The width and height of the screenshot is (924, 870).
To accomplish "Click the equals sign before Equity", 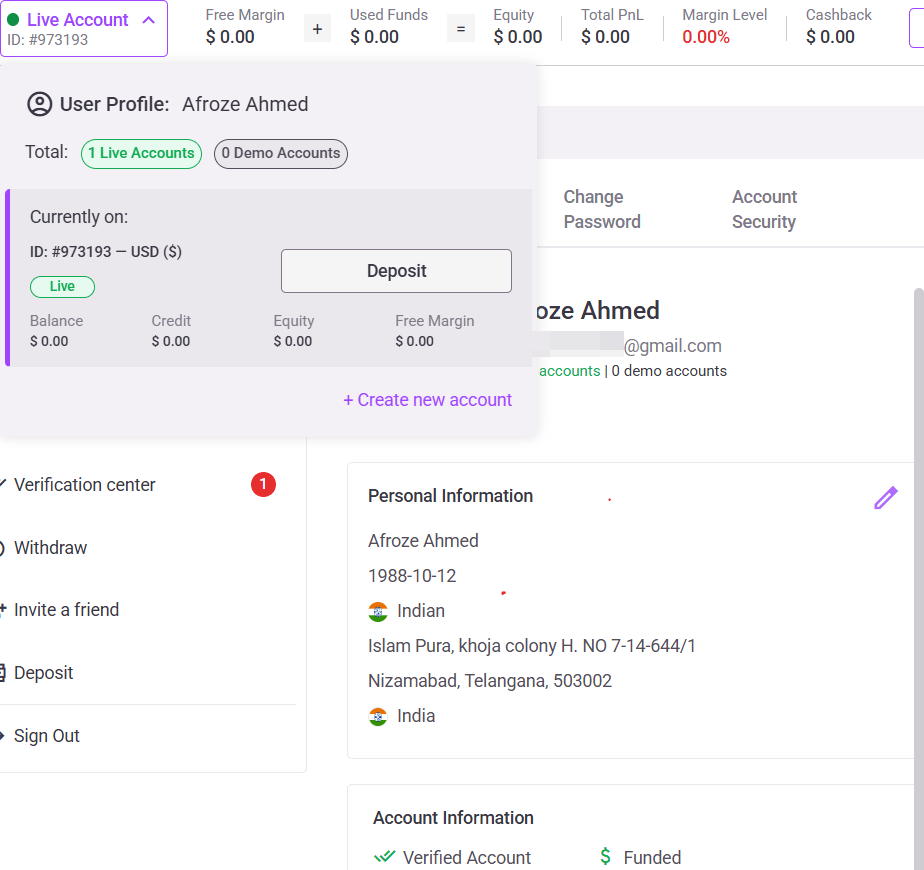I will click(460, 29).
